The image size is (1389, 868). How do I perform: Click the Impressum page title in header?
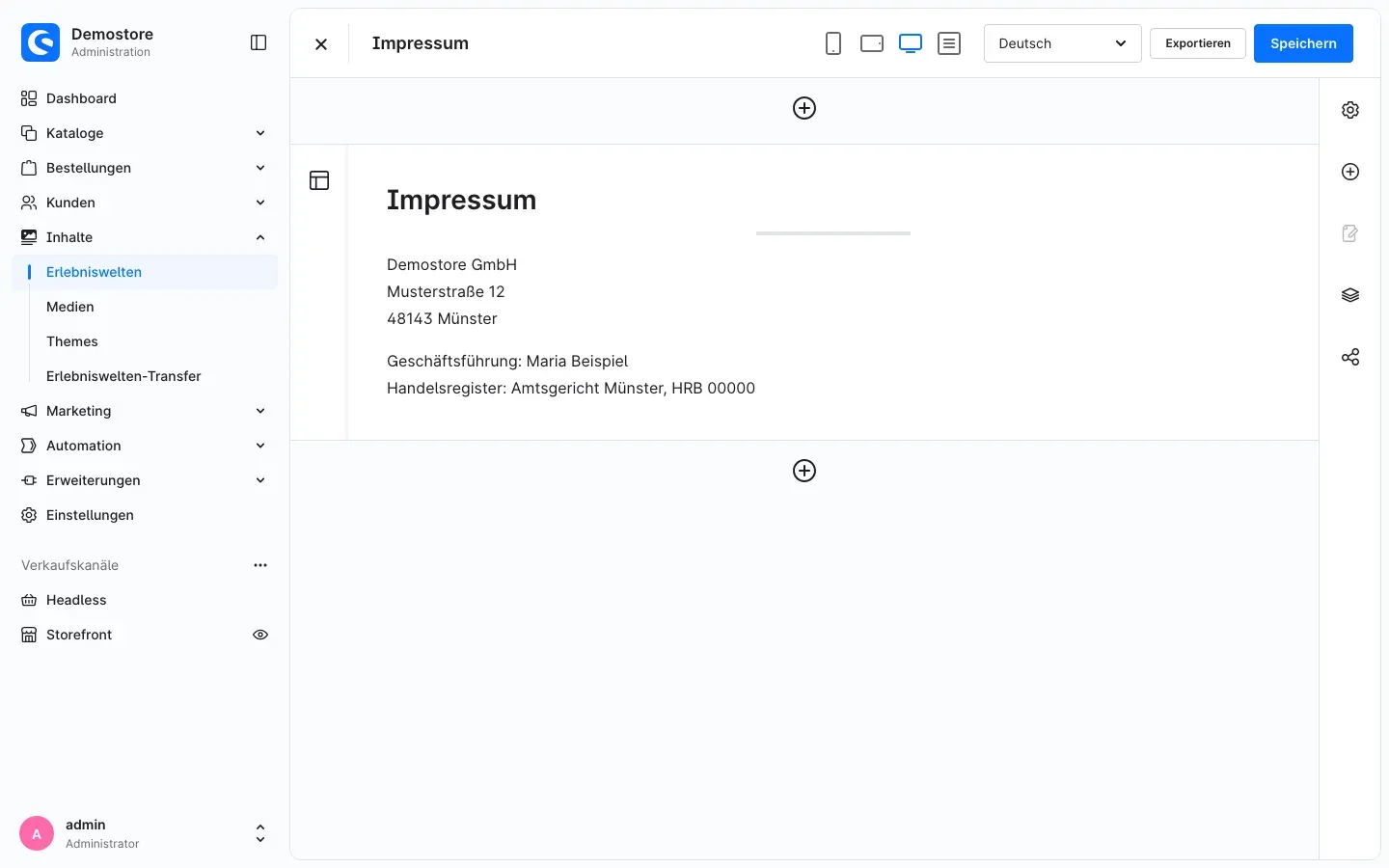421,43
